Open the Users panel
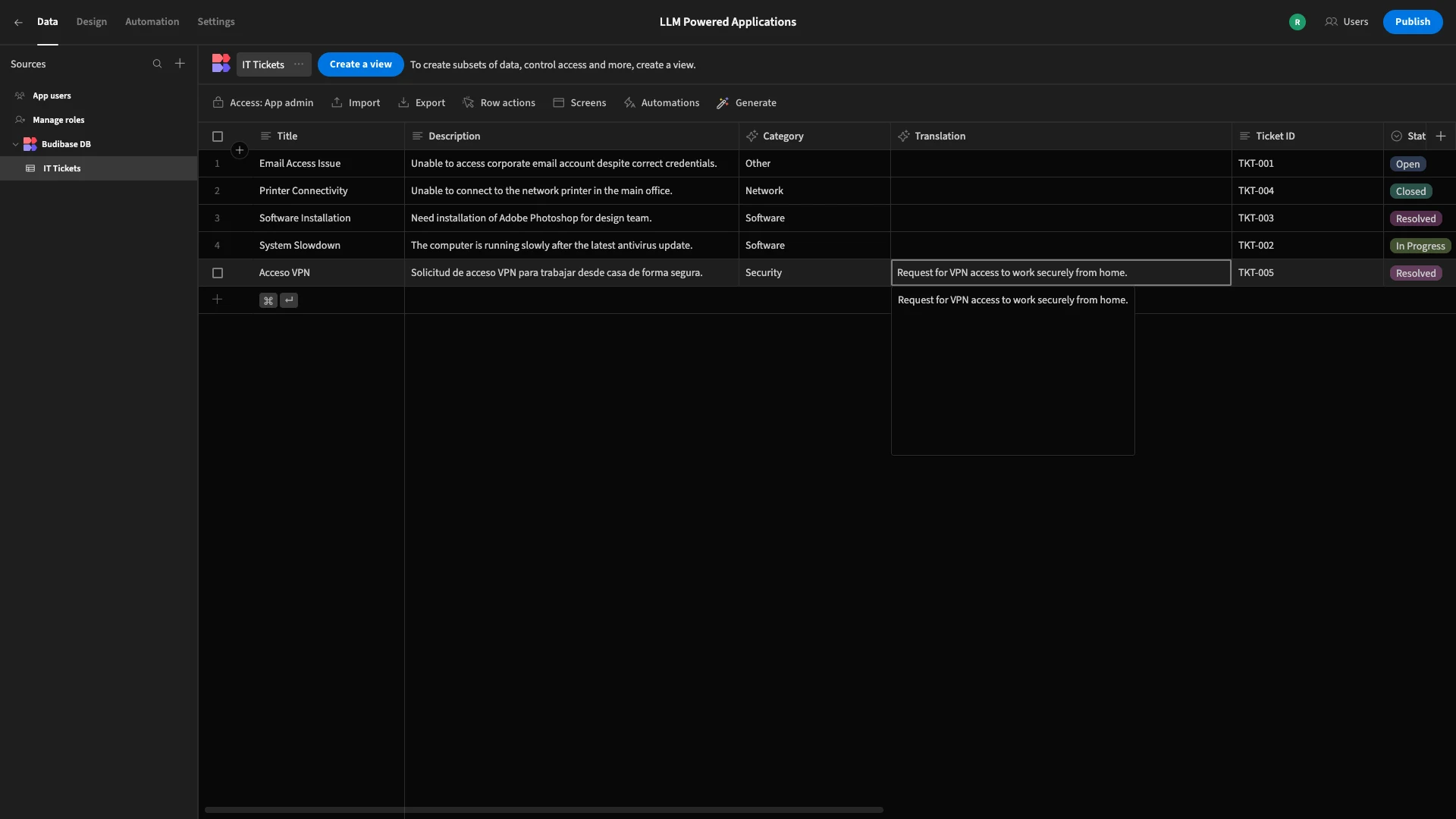The width and height of the screenshot is (1456, 819). click(x=1347, y=22)
